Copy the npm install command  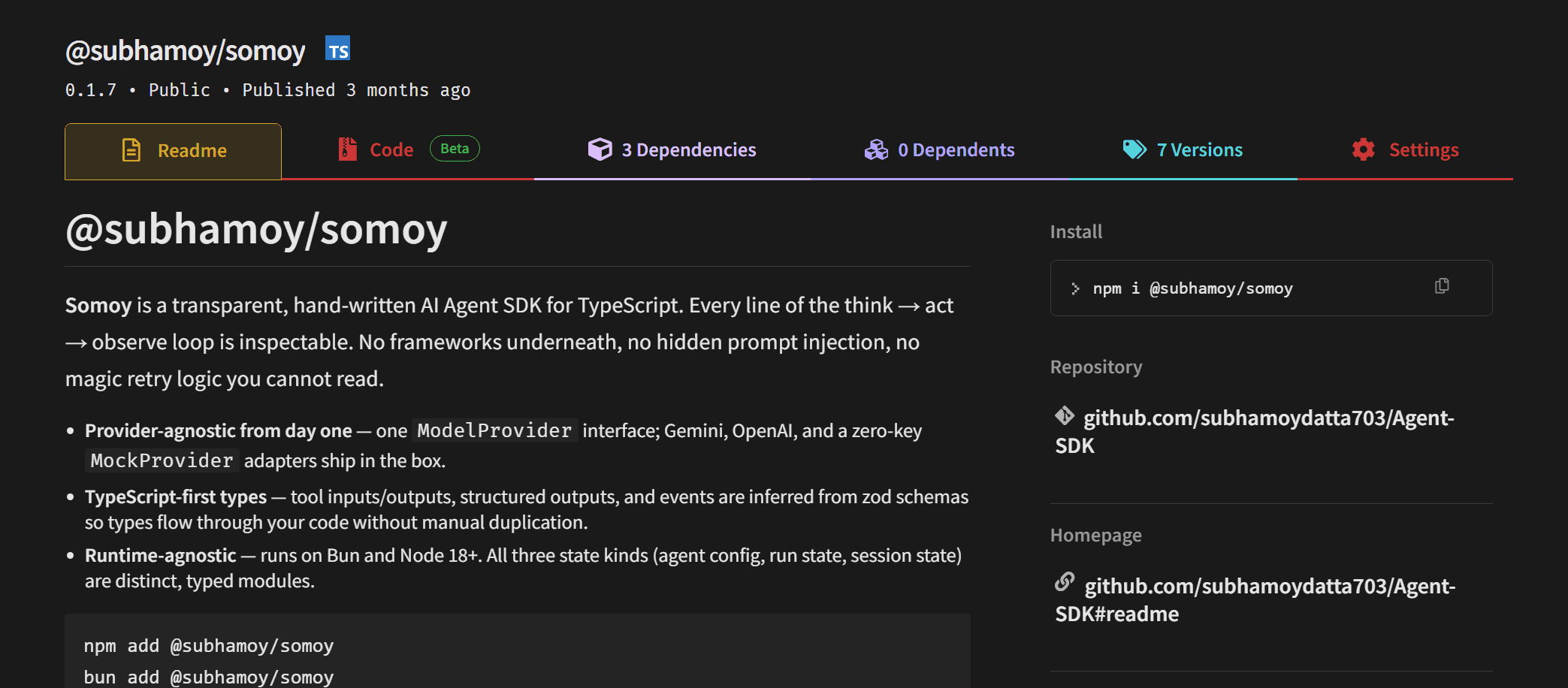coord(1442,286)
